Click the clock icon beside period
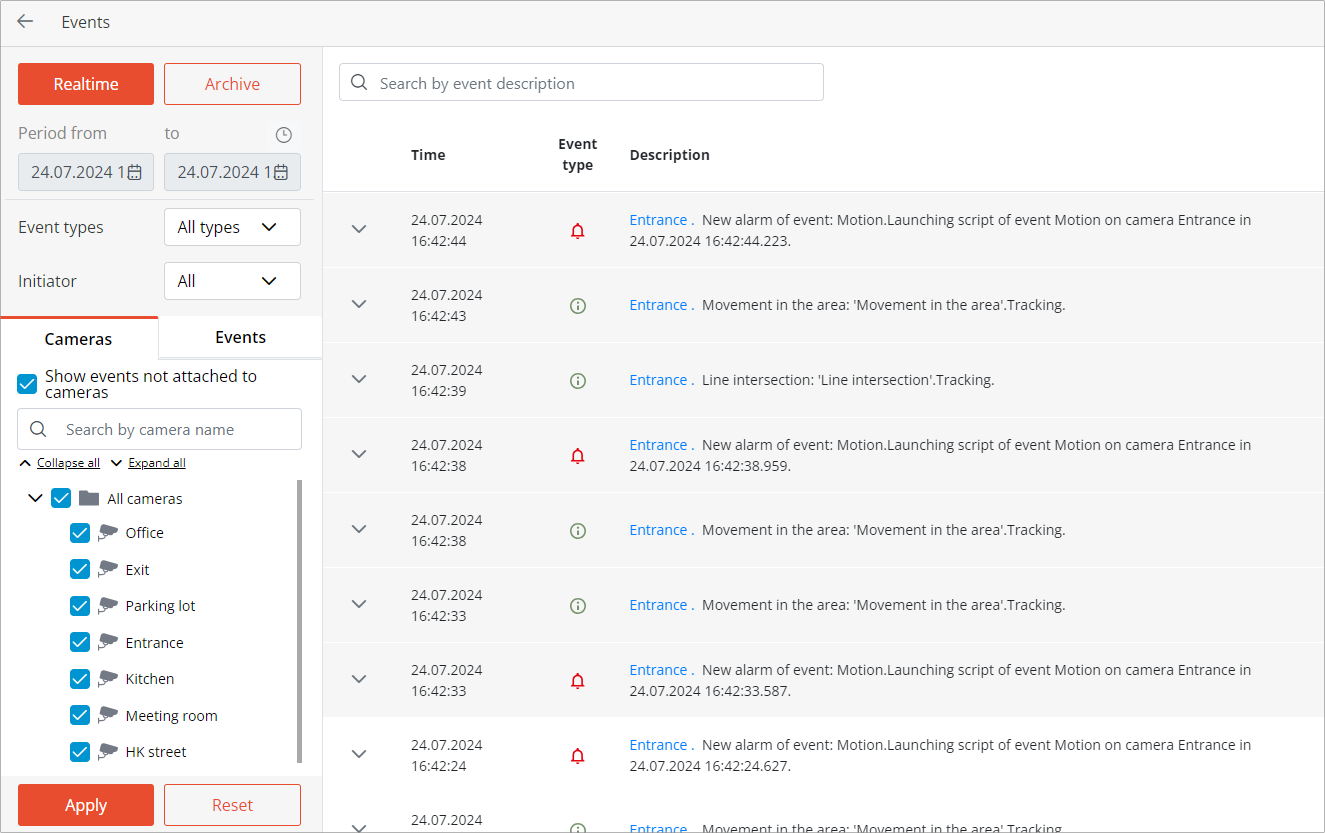 [284, 134]
